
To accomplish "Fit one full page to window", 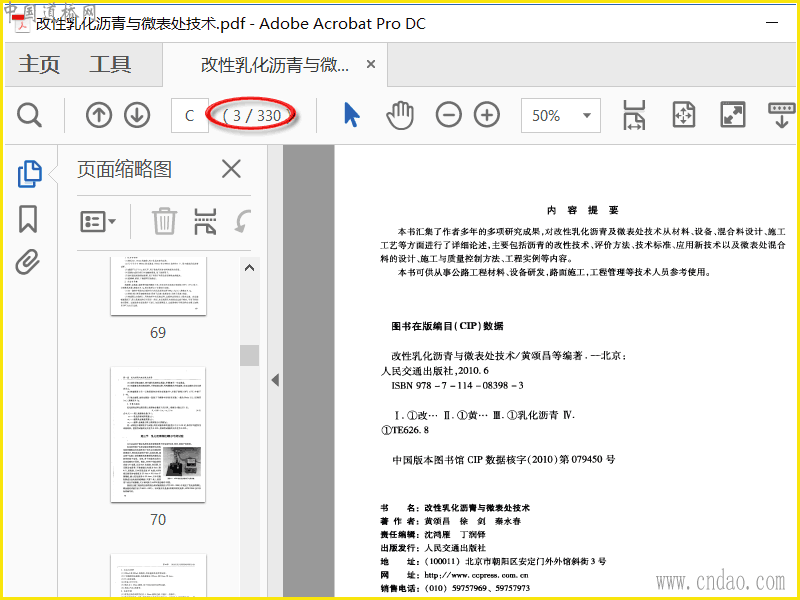I will [x=684, y=115].
